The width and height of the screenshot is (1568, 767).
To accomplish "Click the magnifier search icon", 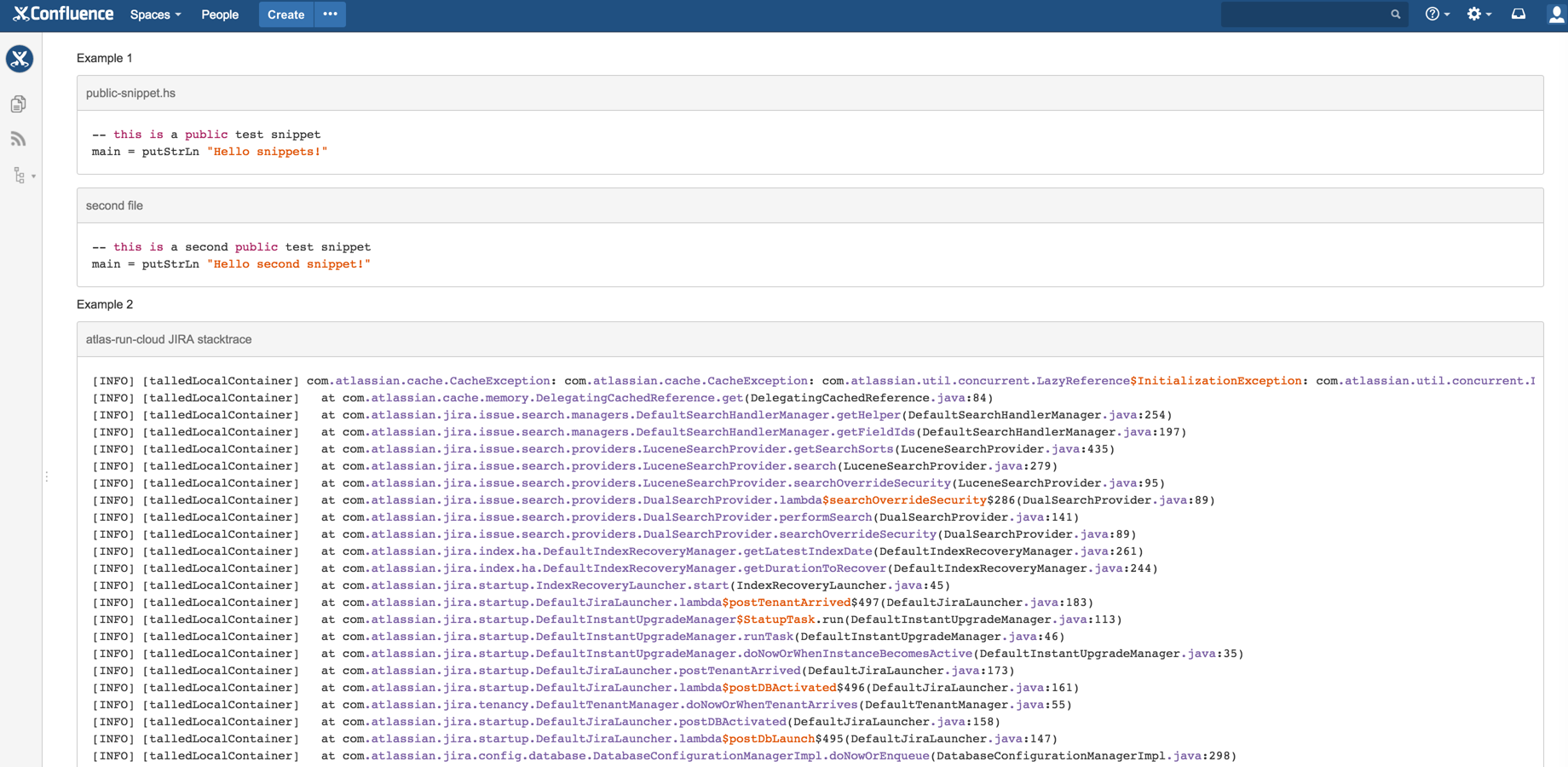I will click(x=1395, y=14).
